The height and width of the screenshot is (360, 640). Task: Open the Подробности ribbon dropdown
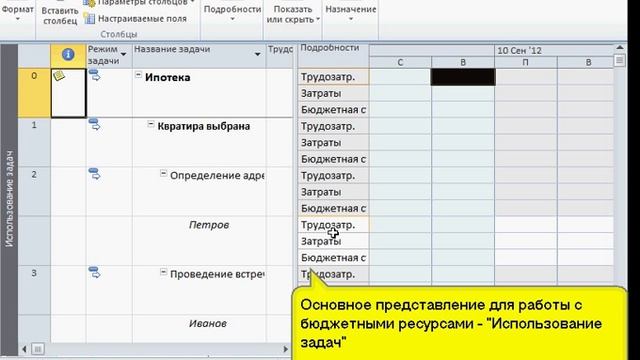232,13
